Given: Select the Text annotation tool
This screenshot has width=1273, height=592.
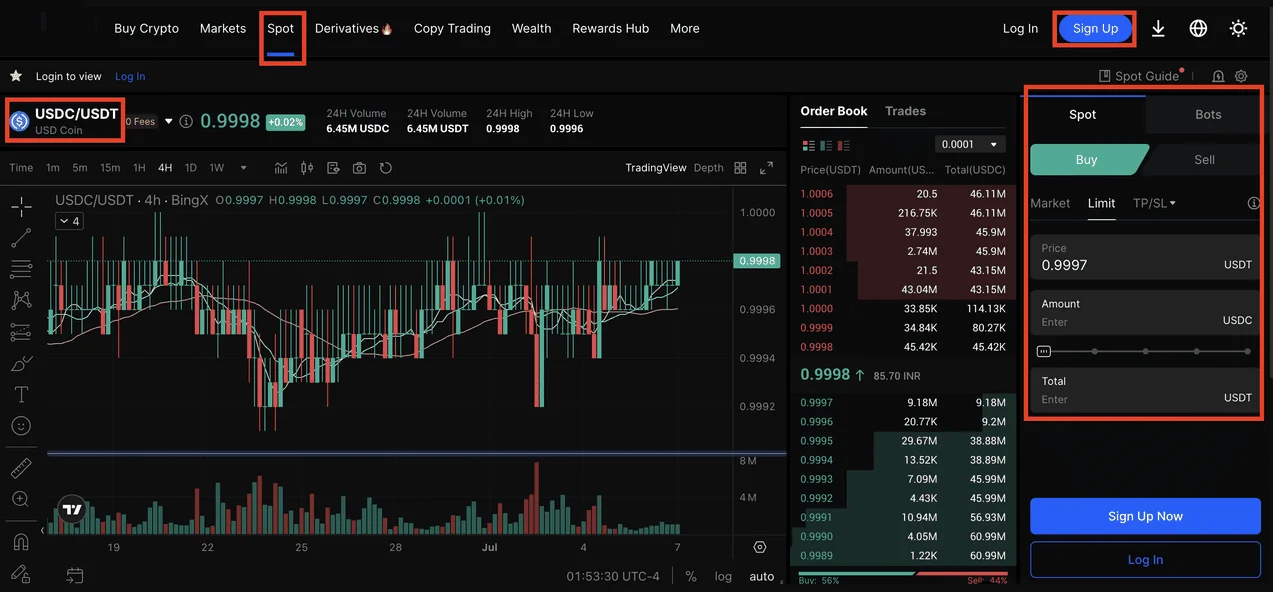Looking at the screenshot, I should pos(21,394).
